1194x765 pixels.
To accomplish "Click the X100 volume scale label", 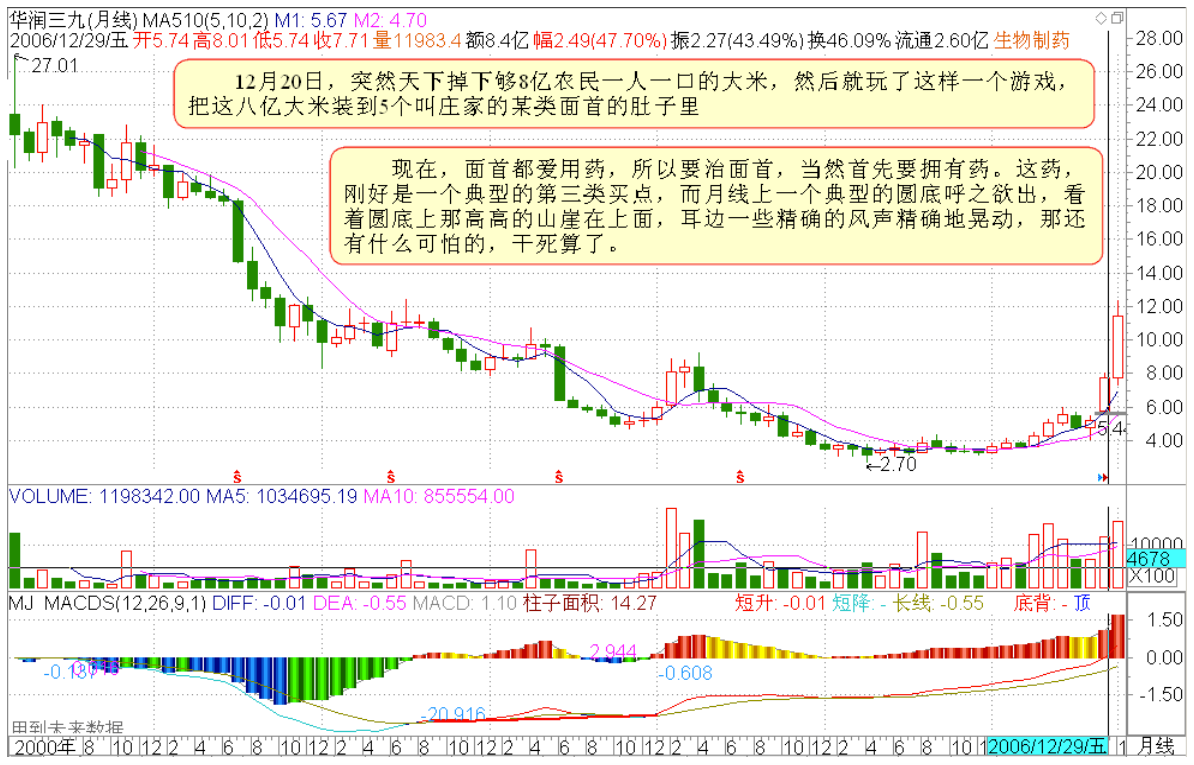I will [x=1151, y=576].
